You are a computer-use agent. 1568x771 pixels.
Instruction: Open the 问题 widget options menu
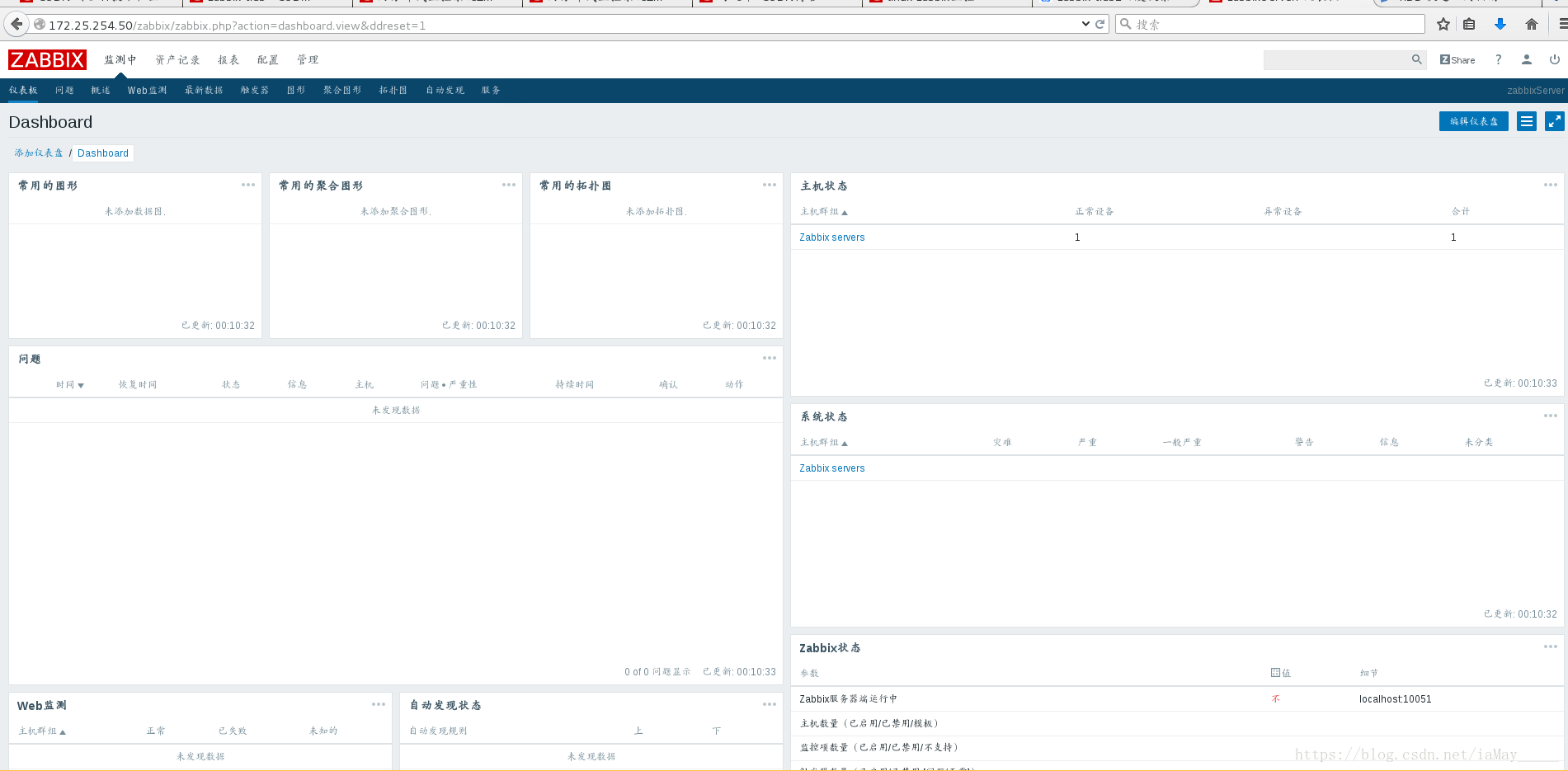coord(770,358)
